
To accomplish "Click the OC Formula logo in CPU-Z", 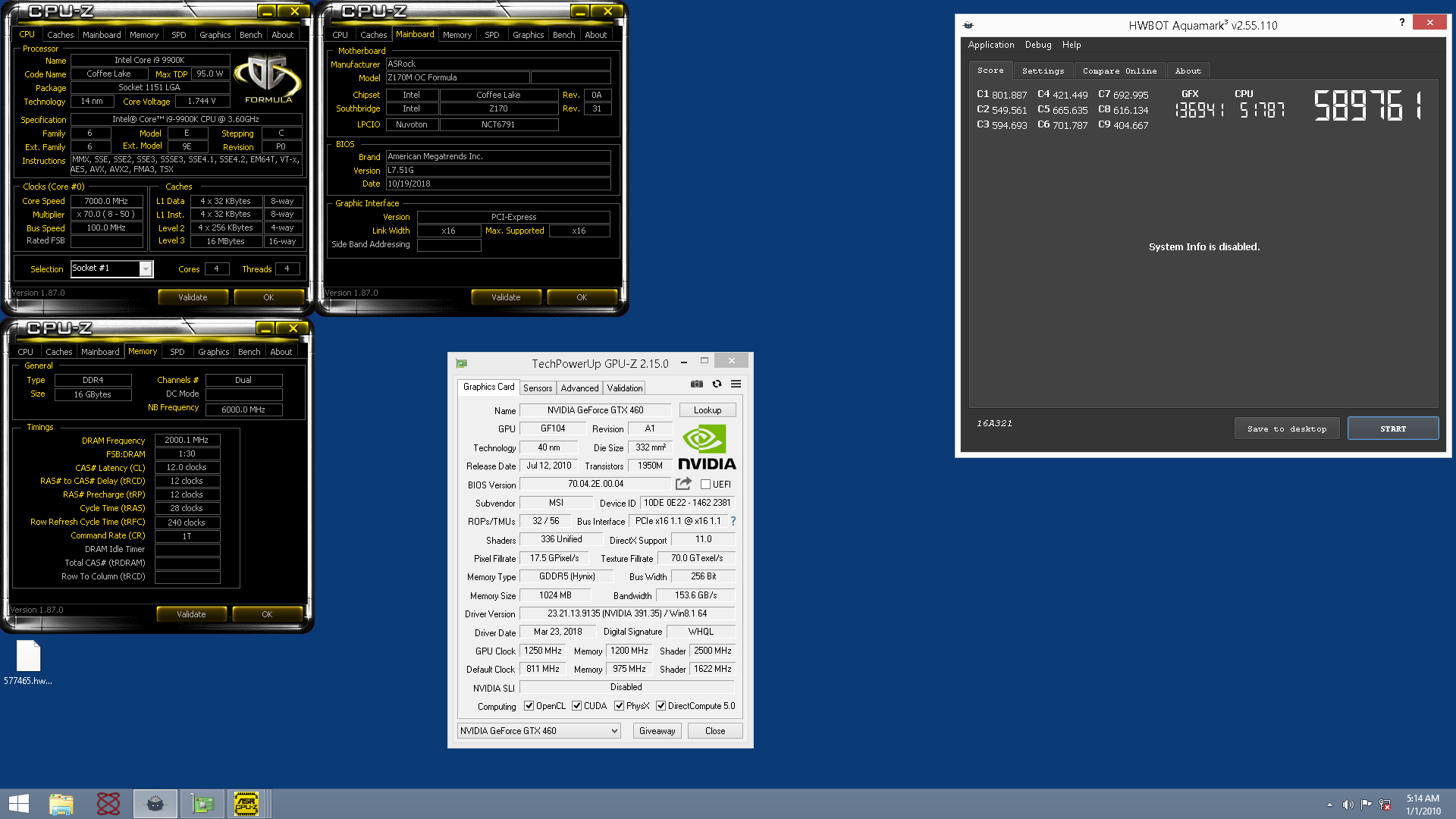I will point(268,79).
